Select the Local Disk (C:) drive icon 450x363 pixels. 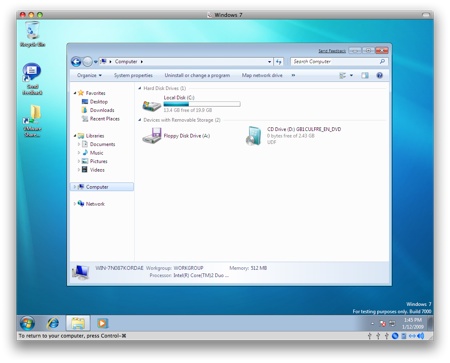tap(152, 105)
